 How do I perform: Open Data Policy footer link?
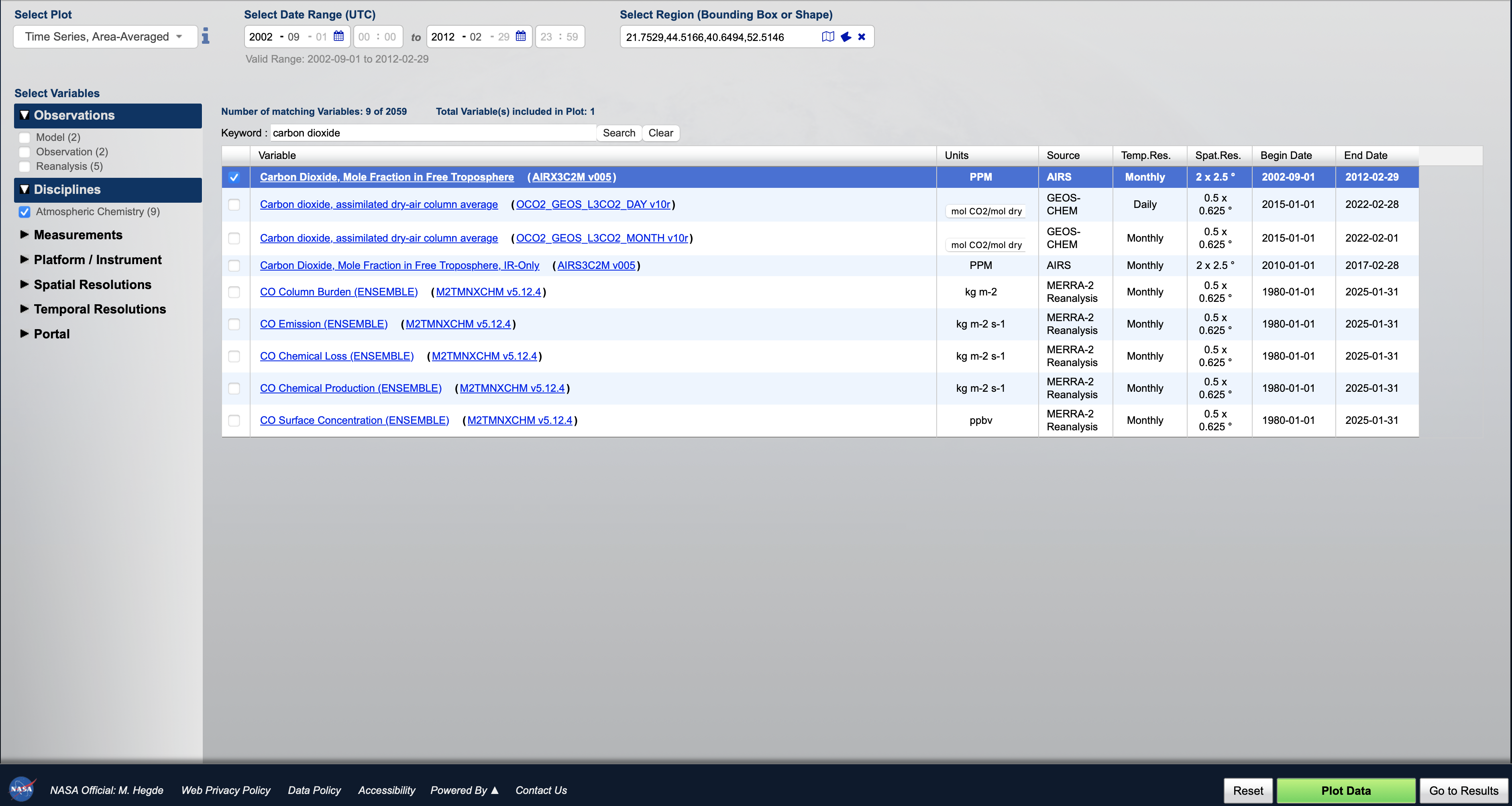[314, 790]
